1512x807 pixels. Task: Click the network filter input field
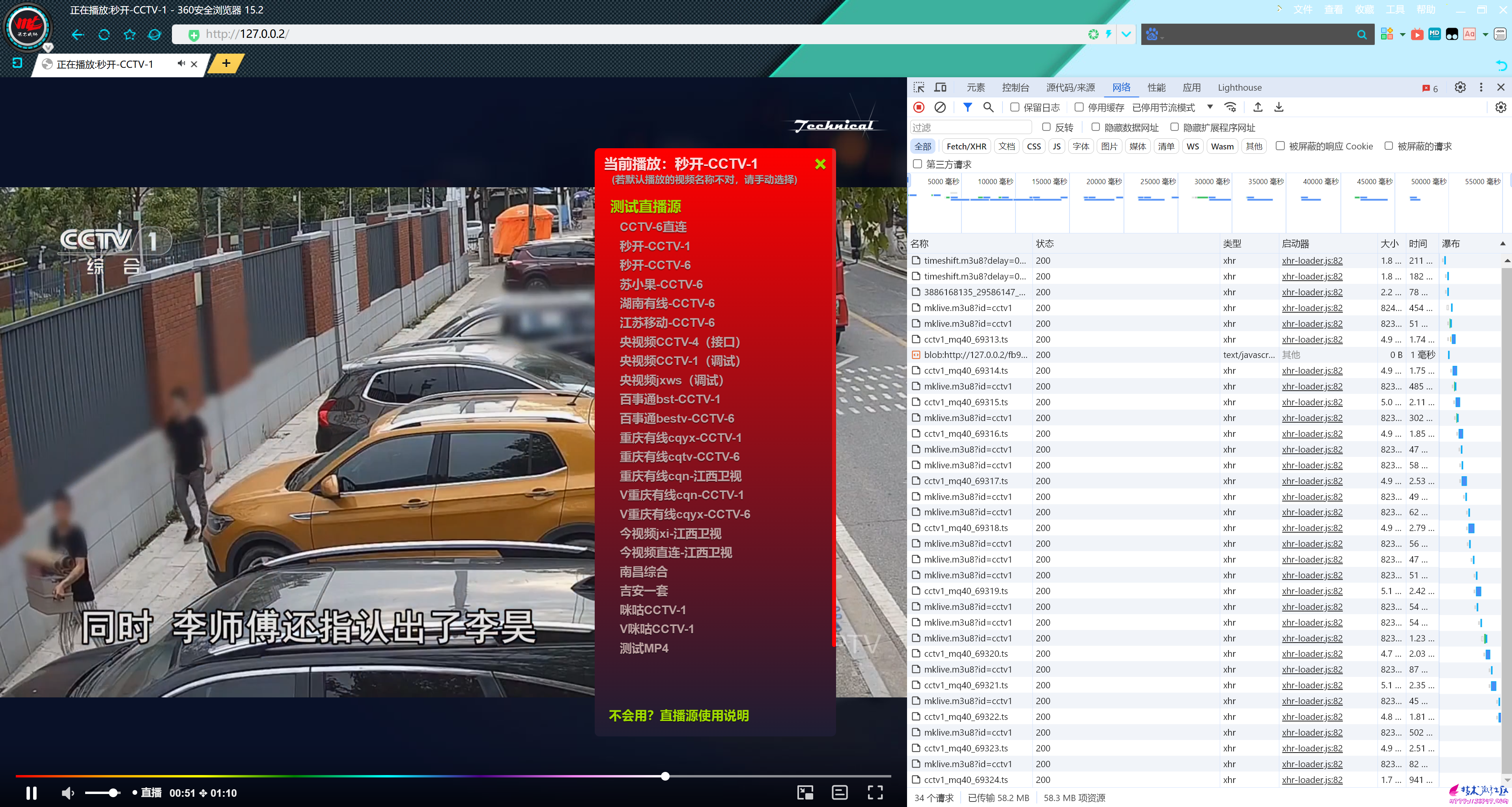971,127
